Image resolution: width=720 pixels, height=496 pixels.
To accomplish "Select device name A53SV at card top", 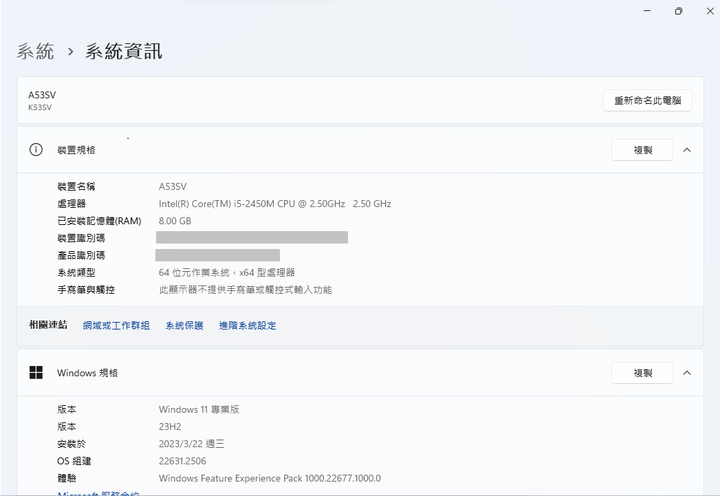I will tap(42, 95).
